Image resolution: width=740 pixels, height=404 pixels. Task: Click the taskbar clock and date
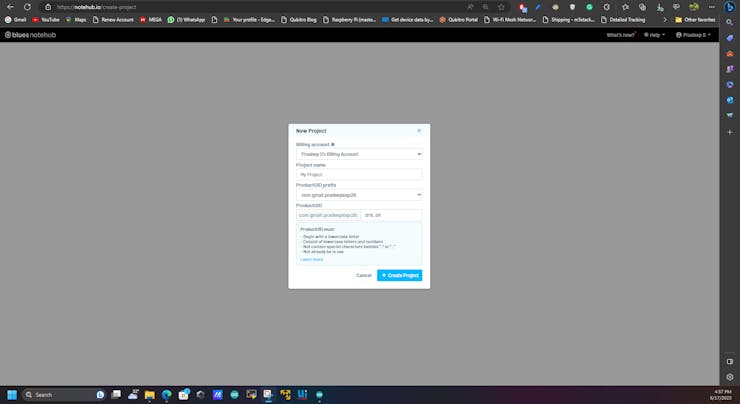point(722,395)
